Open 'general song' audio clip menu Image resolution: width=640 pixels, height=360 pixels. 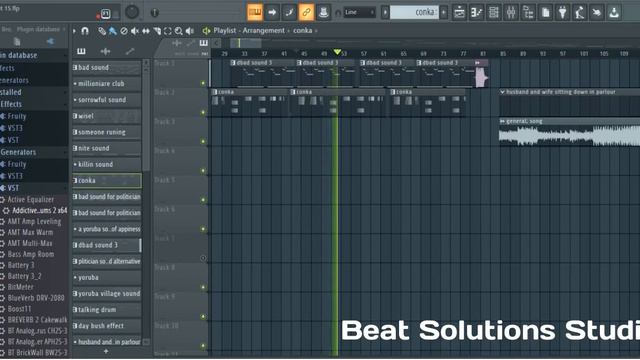502,122
